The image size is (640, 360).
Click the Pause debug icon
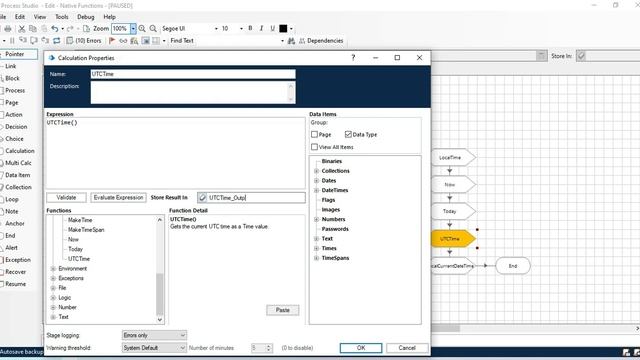pyautogui.click(x=12, y=40)
